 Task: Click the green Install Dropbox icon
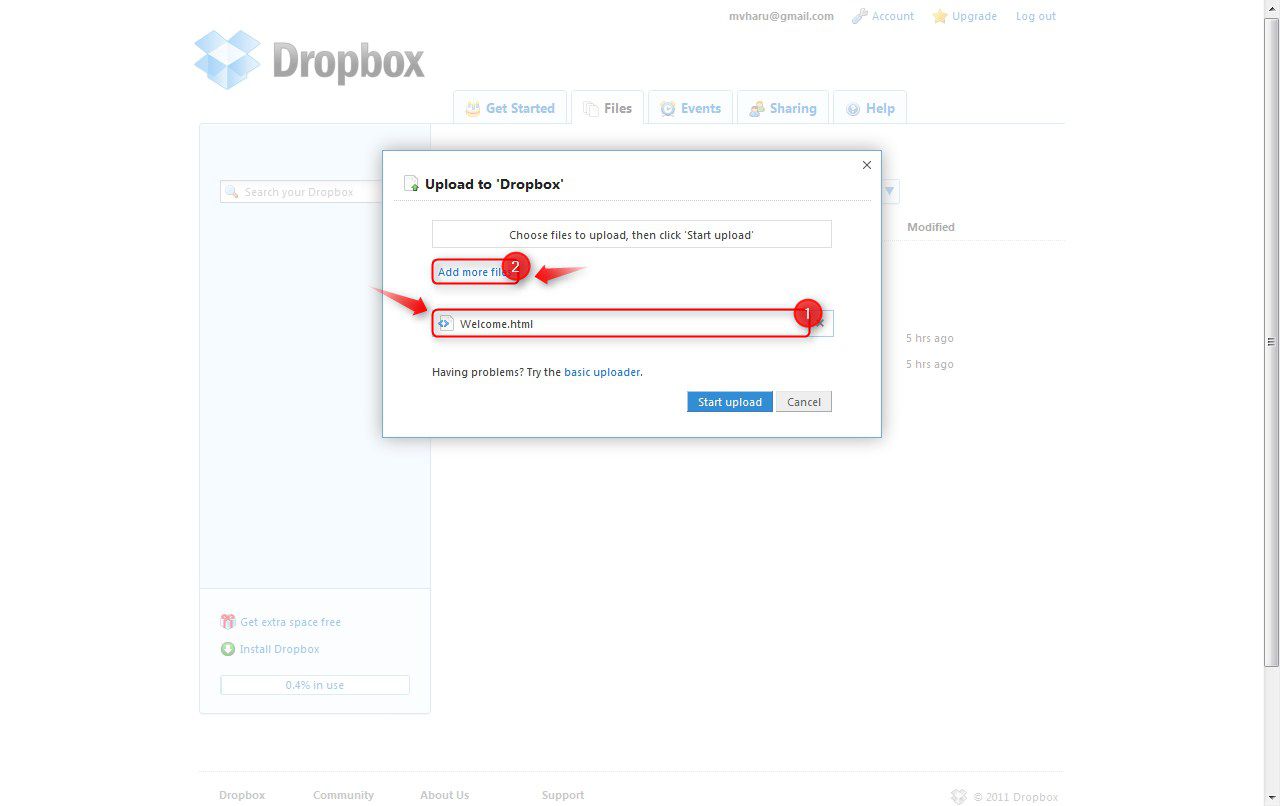pos(228,649)
